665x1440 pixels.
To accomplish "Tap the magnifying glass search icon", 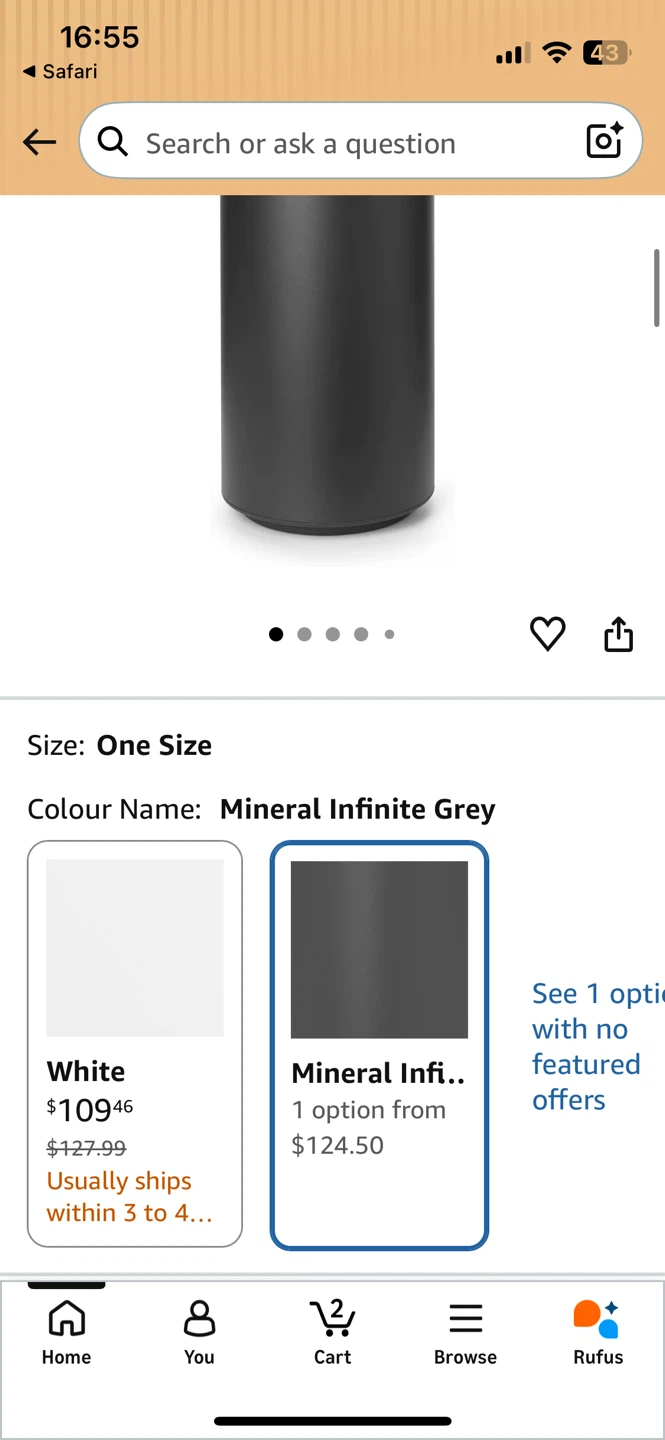I will pos(113,142).
